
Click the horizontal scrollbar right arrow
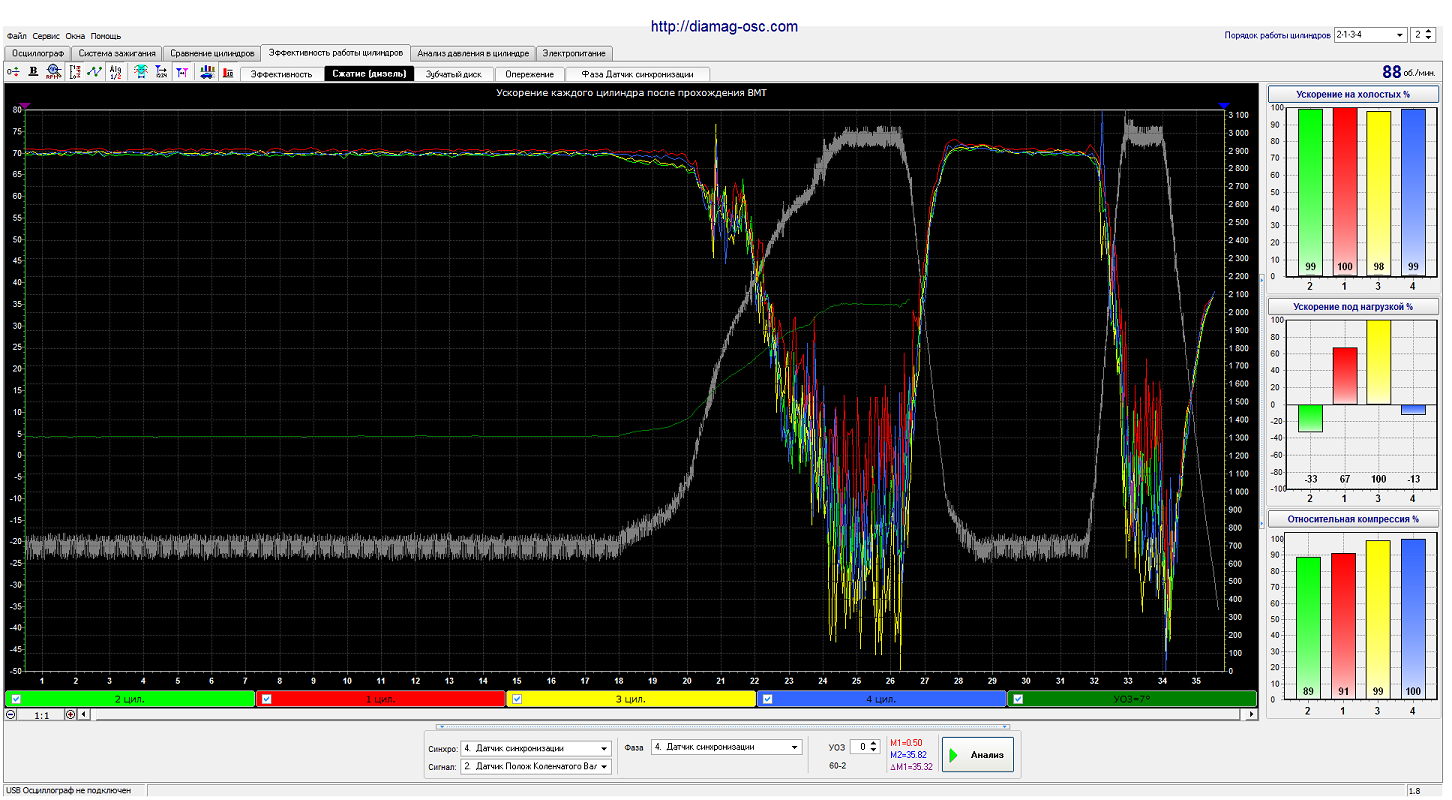click(1250, 714)
